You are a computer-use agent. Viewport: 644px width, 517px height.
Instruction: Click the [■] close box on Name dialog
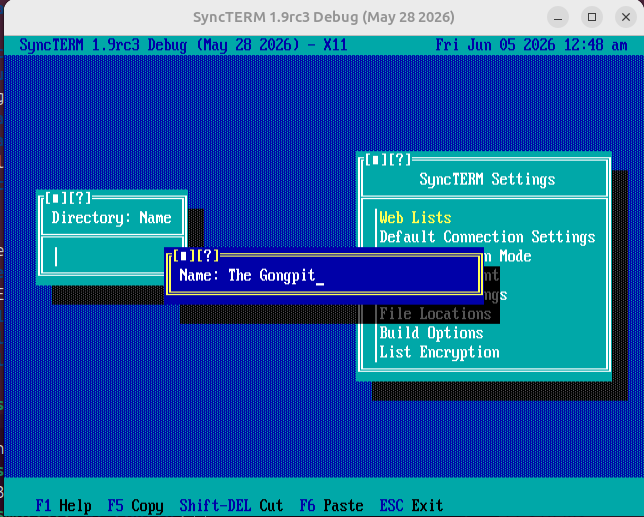pyautogui.click(x=183, y=256)
